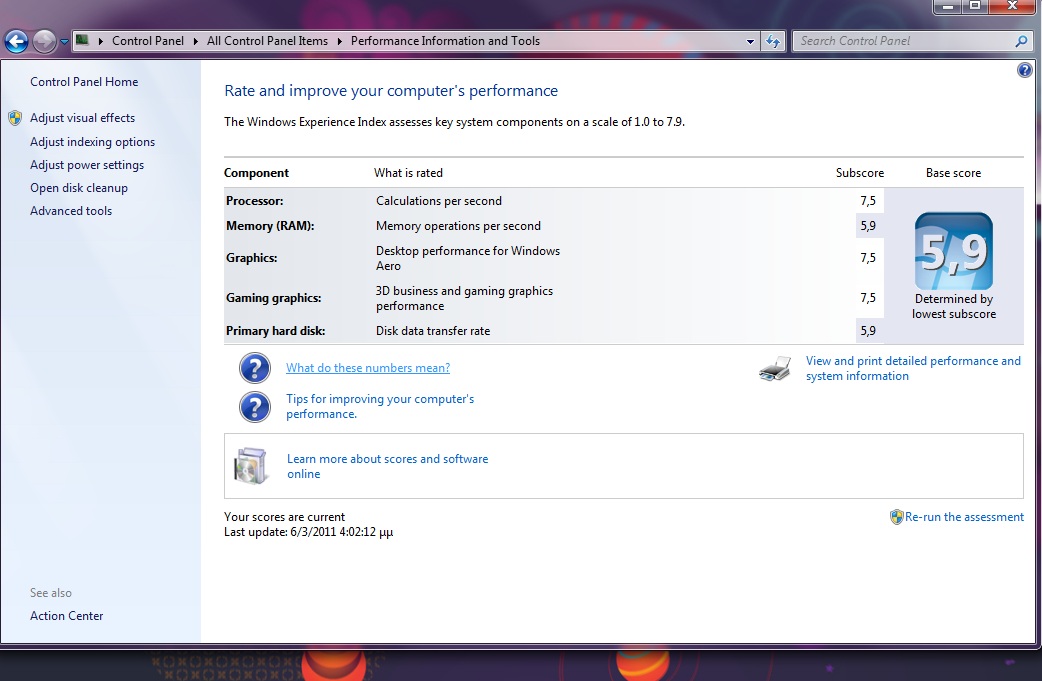The height and width of the screenshot is (681, 1042).
Task: Select All Control Panel Items breadcrumb
Action: pyautogui.click(x=267, y=41)
